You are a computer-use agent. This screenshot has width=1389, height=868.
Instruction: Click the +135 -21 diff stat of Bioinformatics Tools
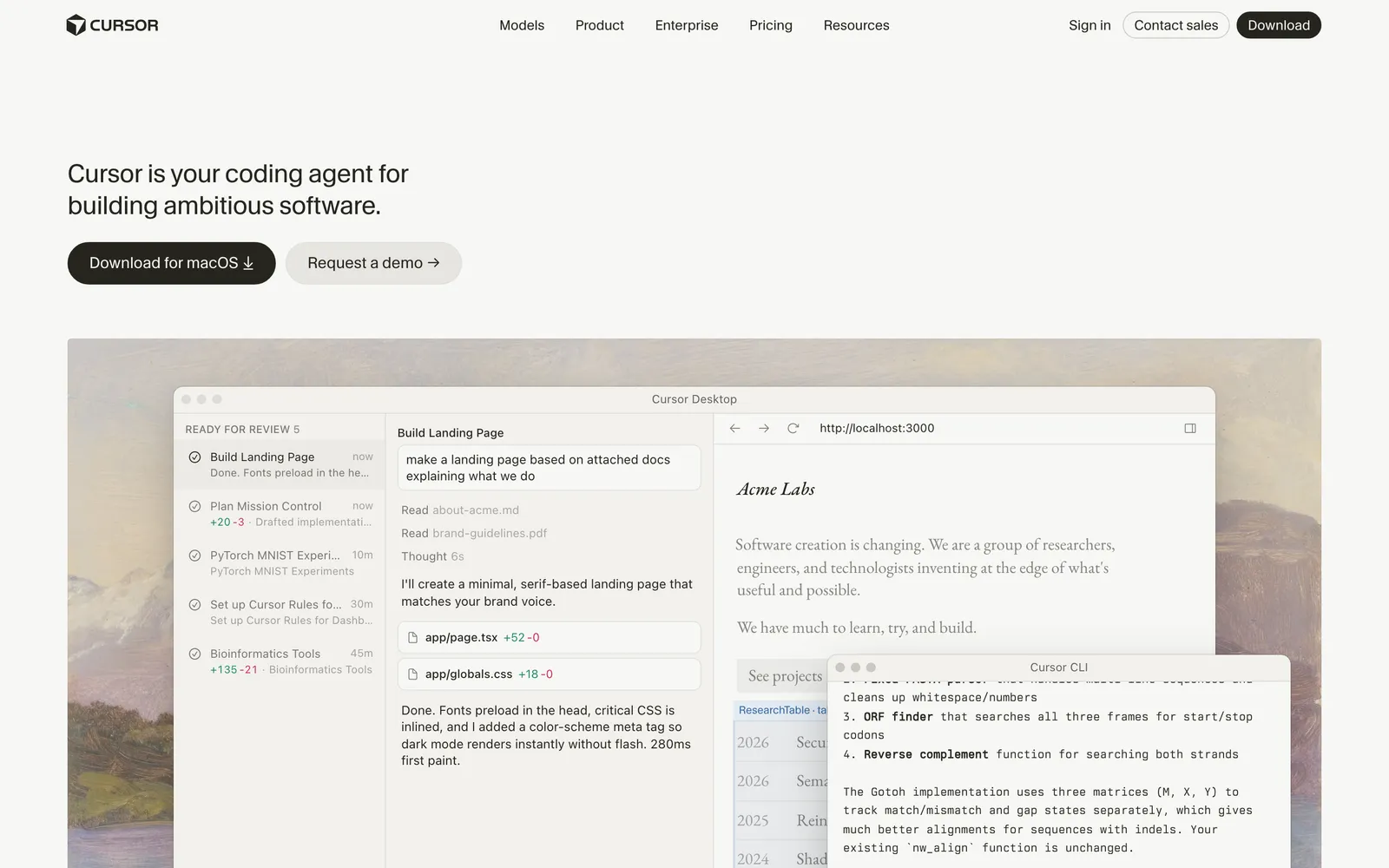coord(234,669)
